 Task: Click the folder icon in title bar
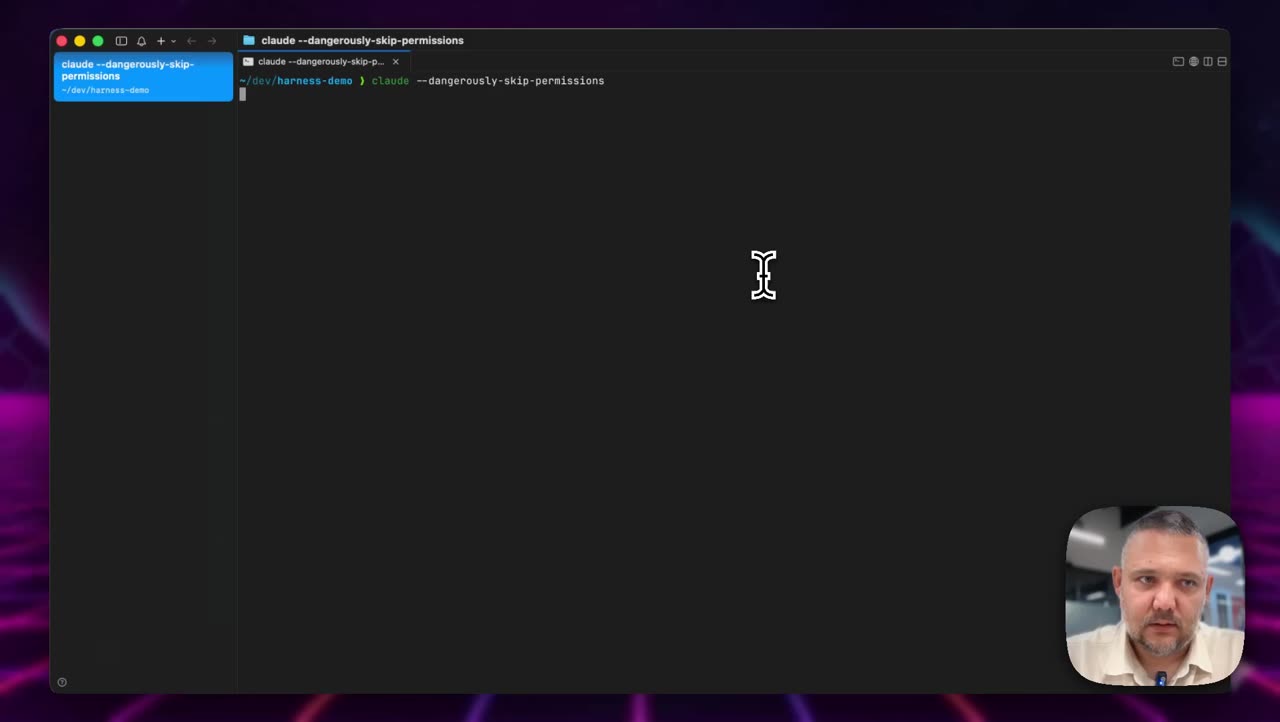[x=249, y=40]
